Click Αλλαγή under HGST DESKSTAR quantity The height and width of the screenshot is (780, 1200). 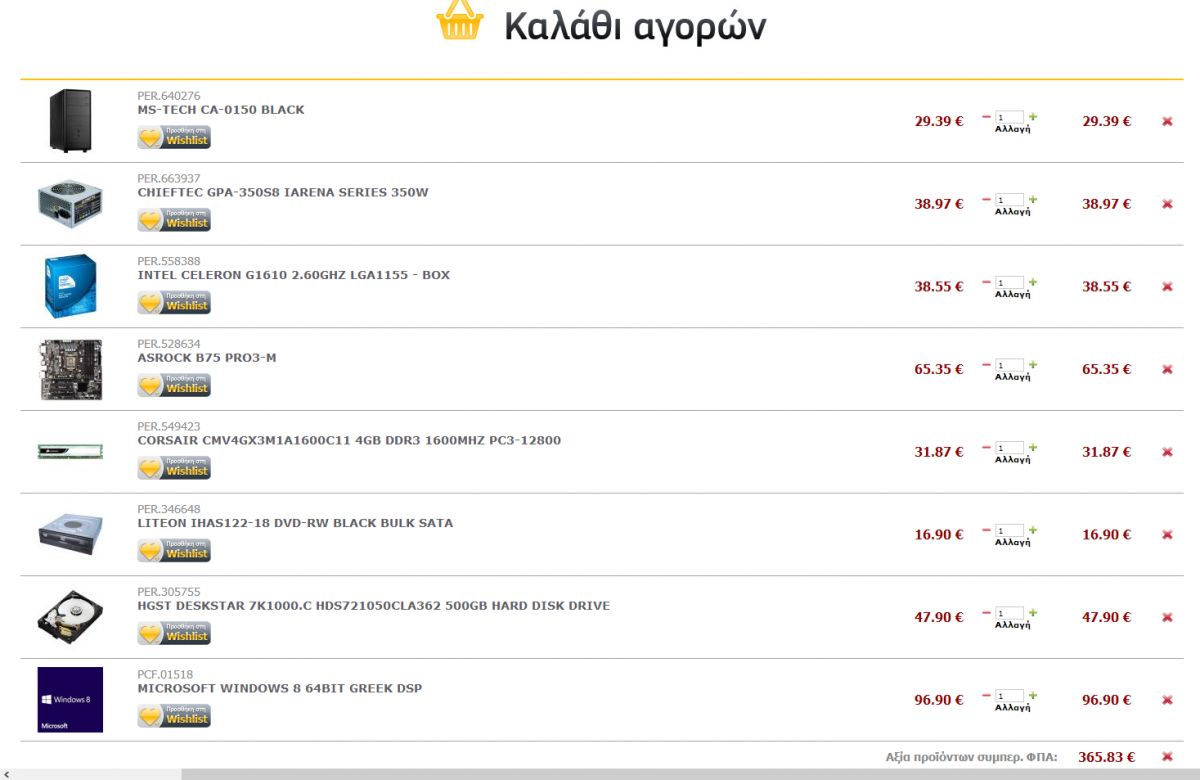1012,625
